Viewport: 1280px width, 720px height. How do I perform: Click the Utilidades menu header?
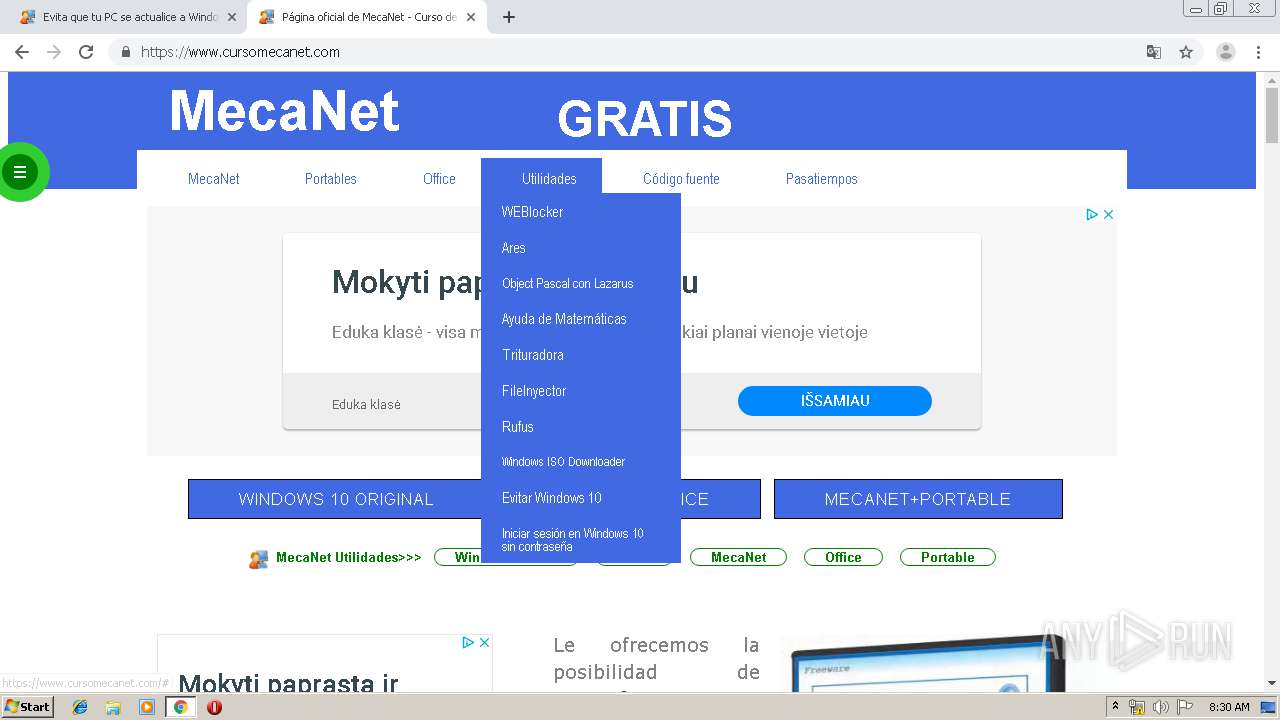pyautogui.click(x=549, y=179)
